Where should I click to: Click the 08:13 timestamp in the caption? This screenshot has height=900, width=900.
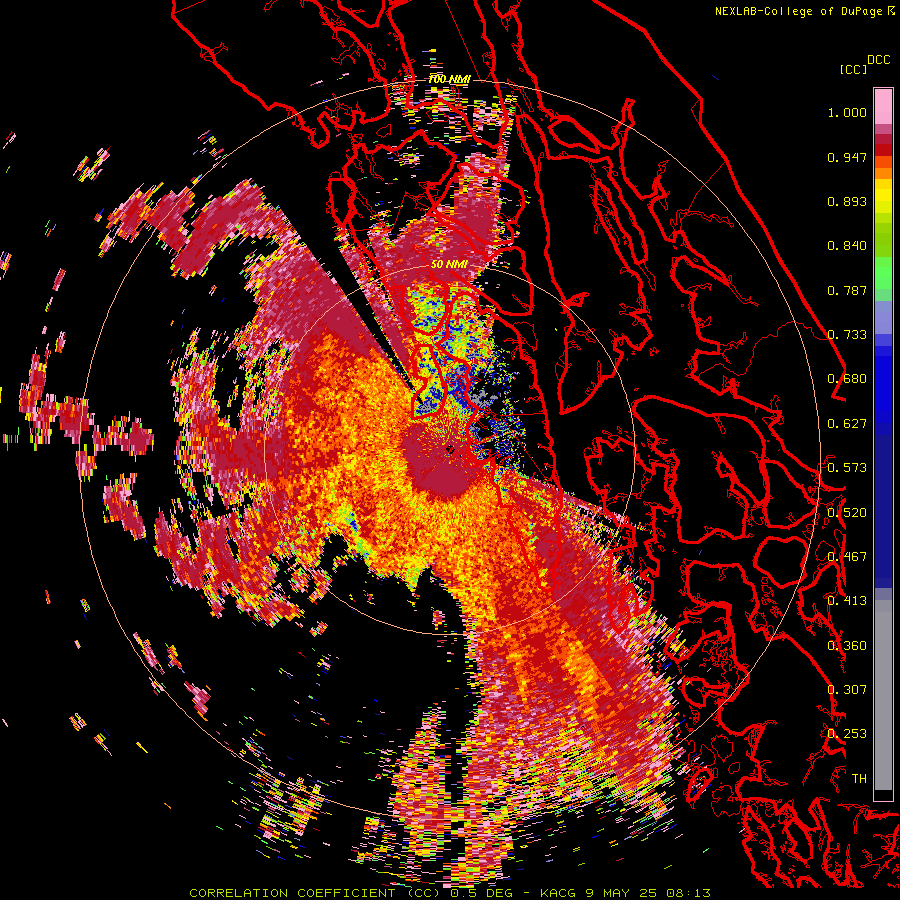[689, 893]
